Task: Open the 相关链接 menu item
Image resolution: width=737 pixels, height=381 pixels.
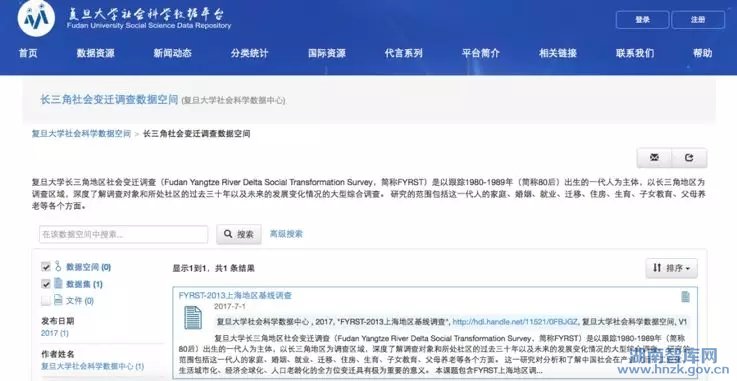Action: 558,53
